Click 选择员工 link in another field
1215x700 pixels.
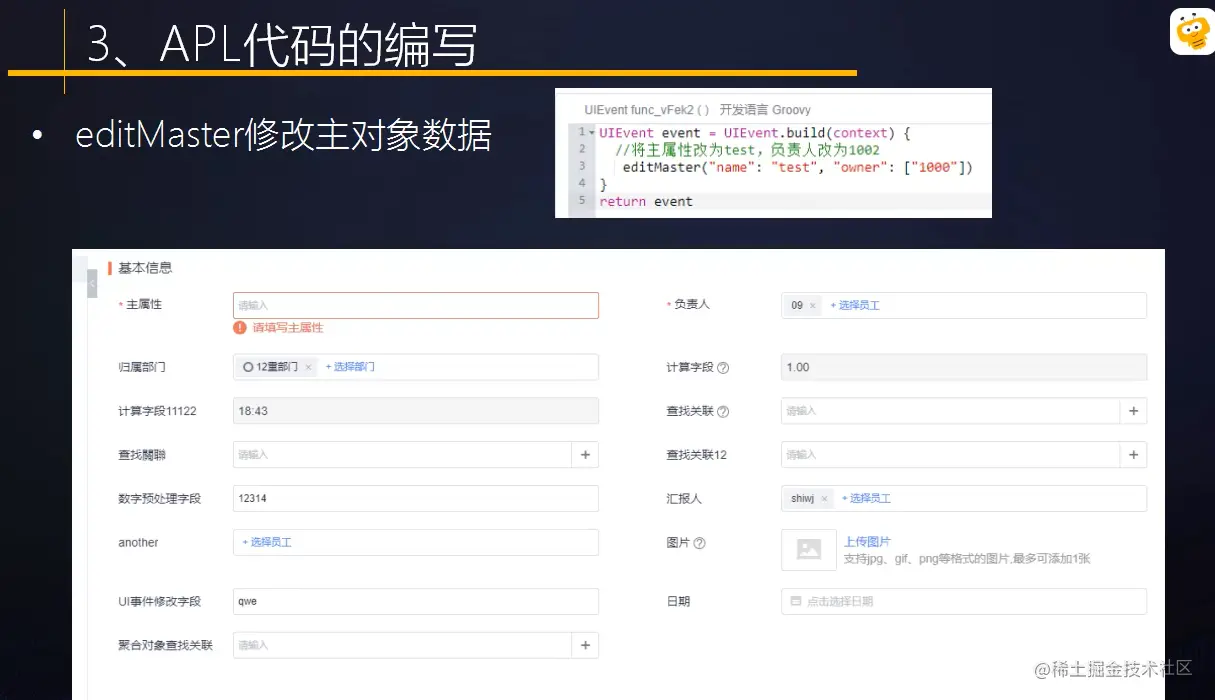pyautogui.click(x=267, y=542)
